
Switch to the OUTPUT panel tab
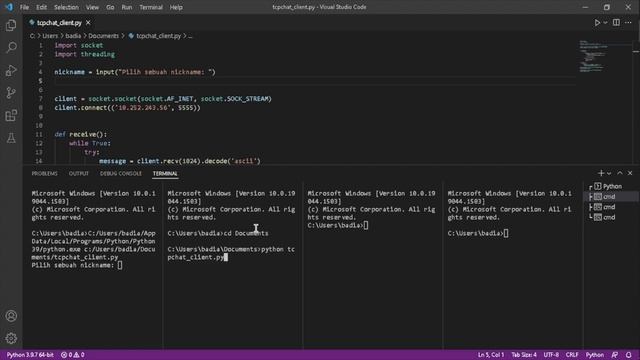point(79,173)
